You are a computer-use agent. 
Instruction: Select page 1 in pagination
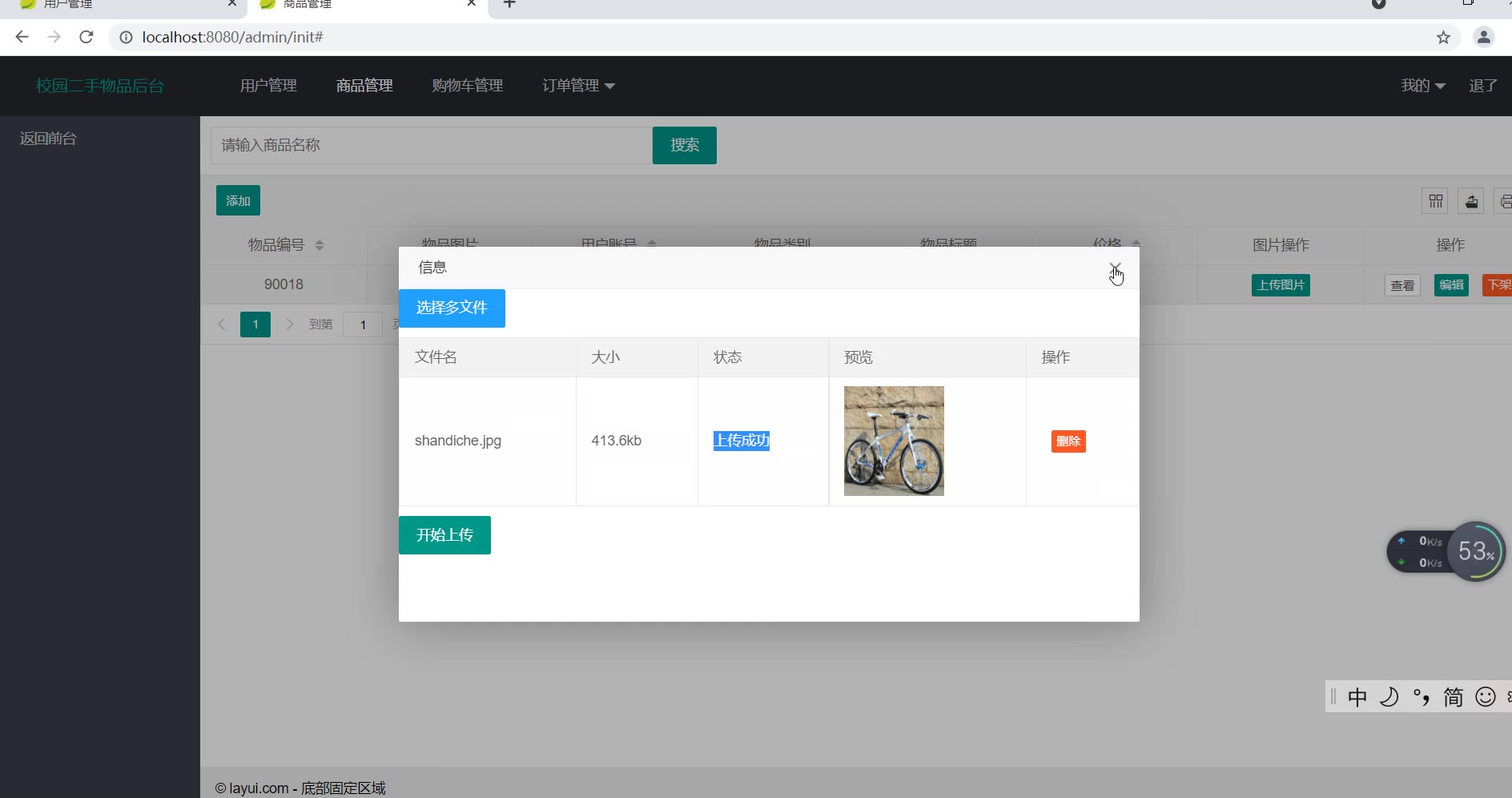pos(255,324)
